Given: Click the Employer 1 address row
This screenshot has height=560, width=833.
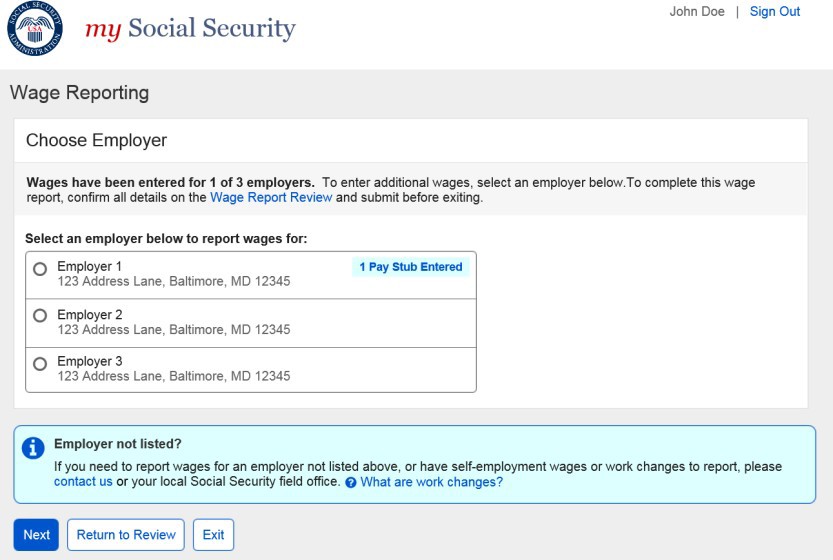Looking at the screenshot, I should pos(174,282).
